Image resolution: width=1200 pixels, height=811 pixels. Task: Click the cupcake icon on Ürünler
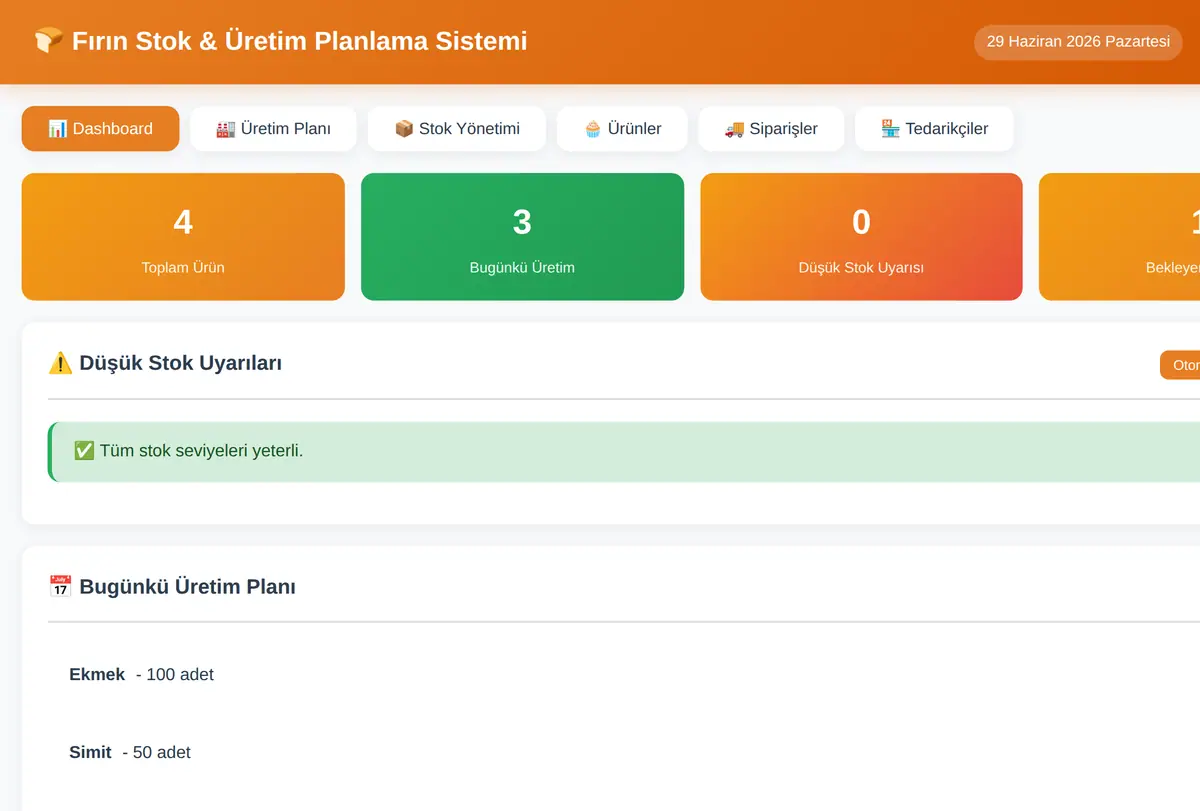coord(593,129)
